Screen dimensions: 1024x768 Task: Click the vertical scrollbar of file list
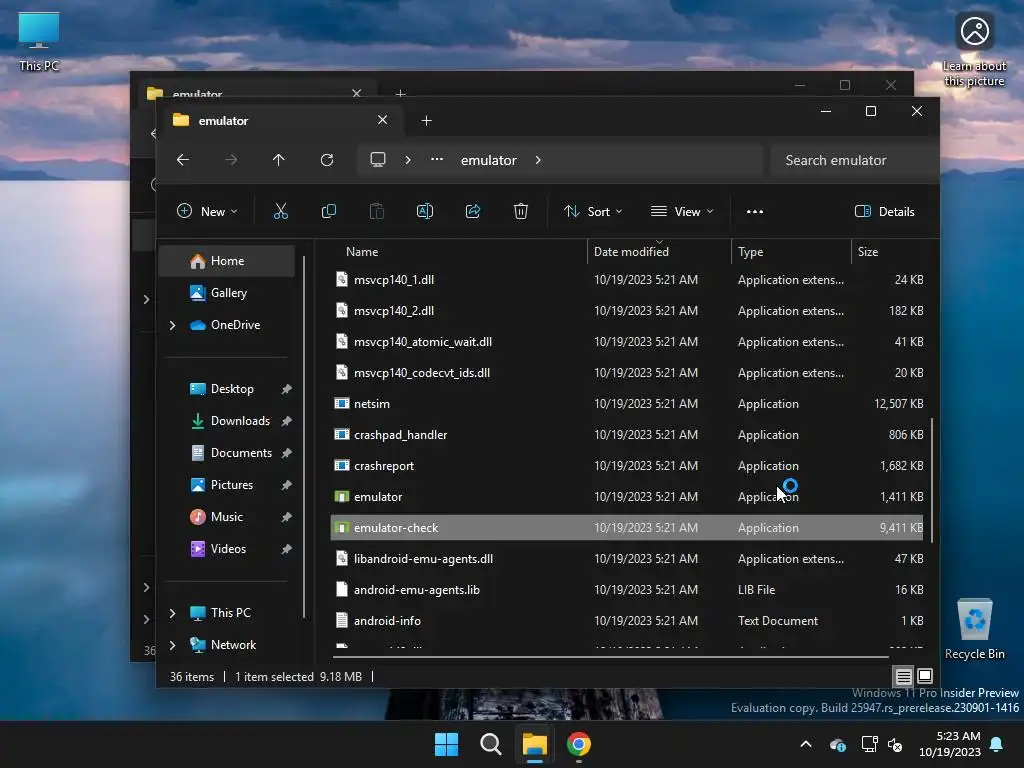[931, 480]
